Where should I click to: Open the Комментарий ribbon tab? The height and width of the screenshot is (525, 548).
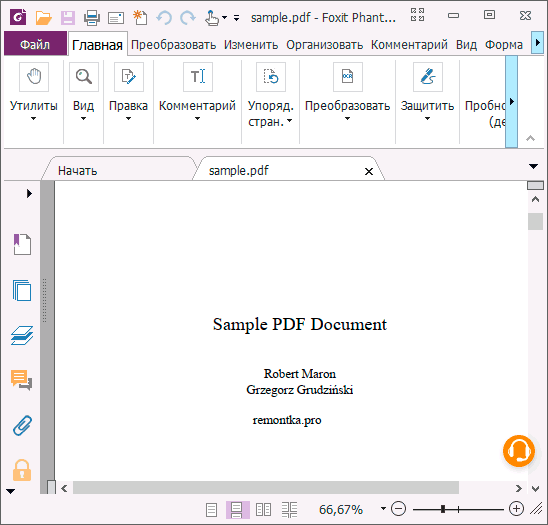[x=409, y=45]
